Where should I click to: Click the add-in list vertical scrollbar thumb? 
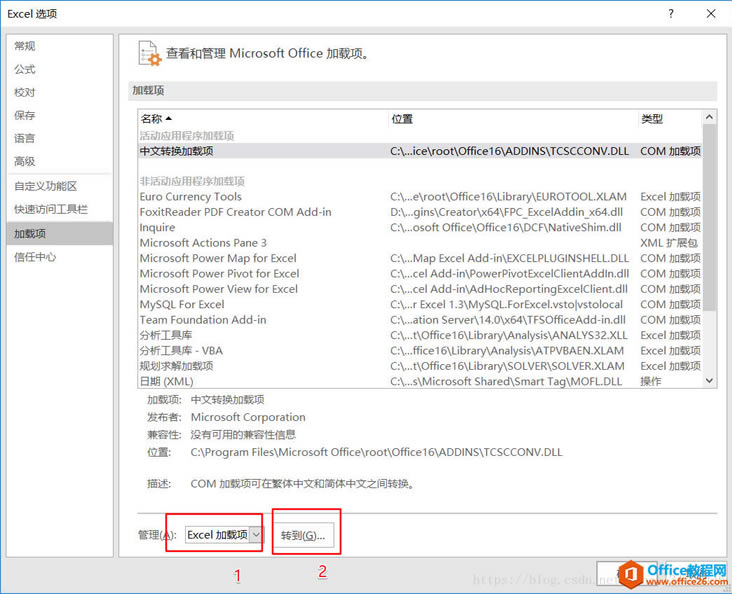(x=709, y=217)
